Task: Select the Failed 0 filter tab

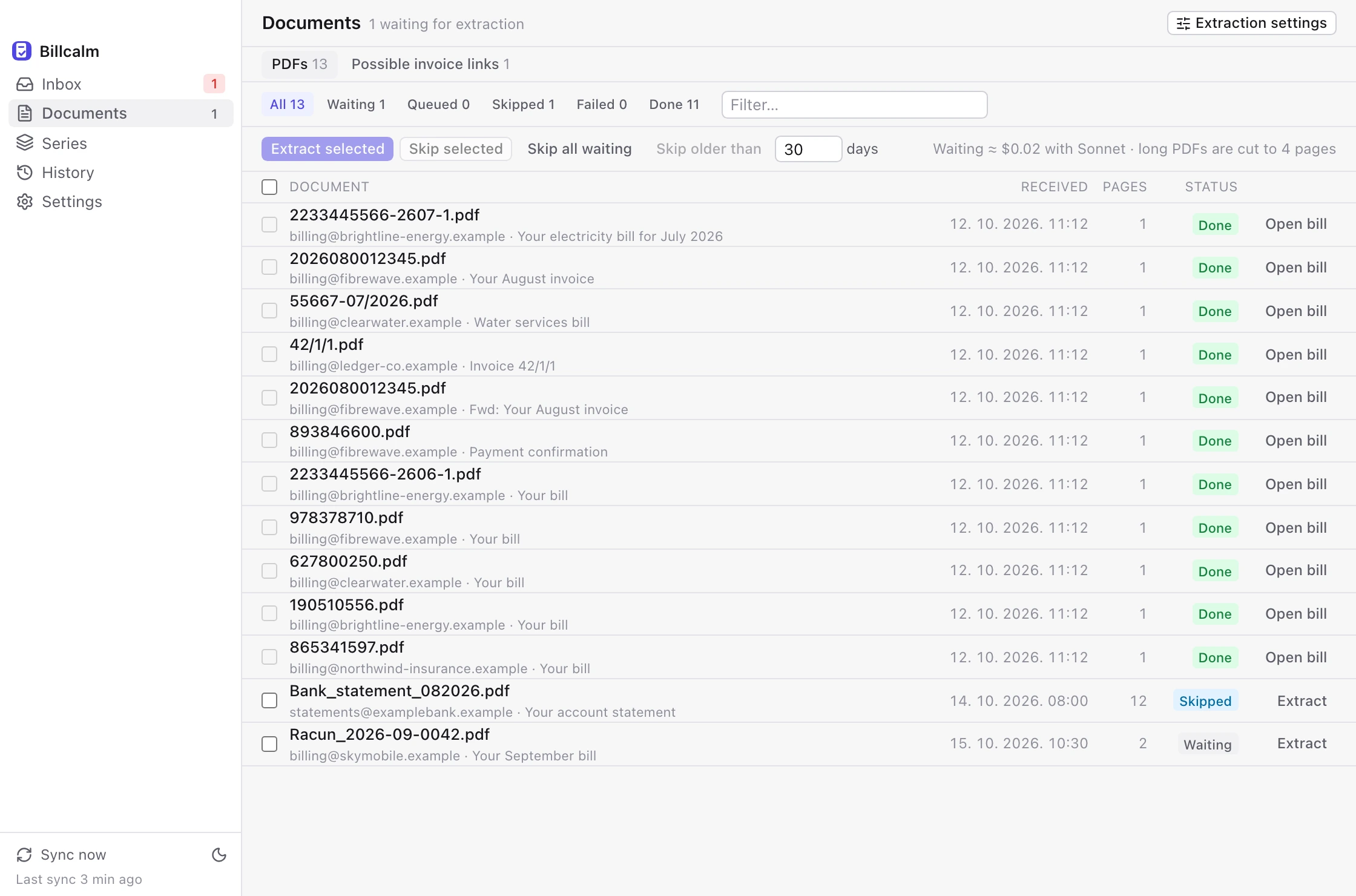Action: (x=602, y=104)
